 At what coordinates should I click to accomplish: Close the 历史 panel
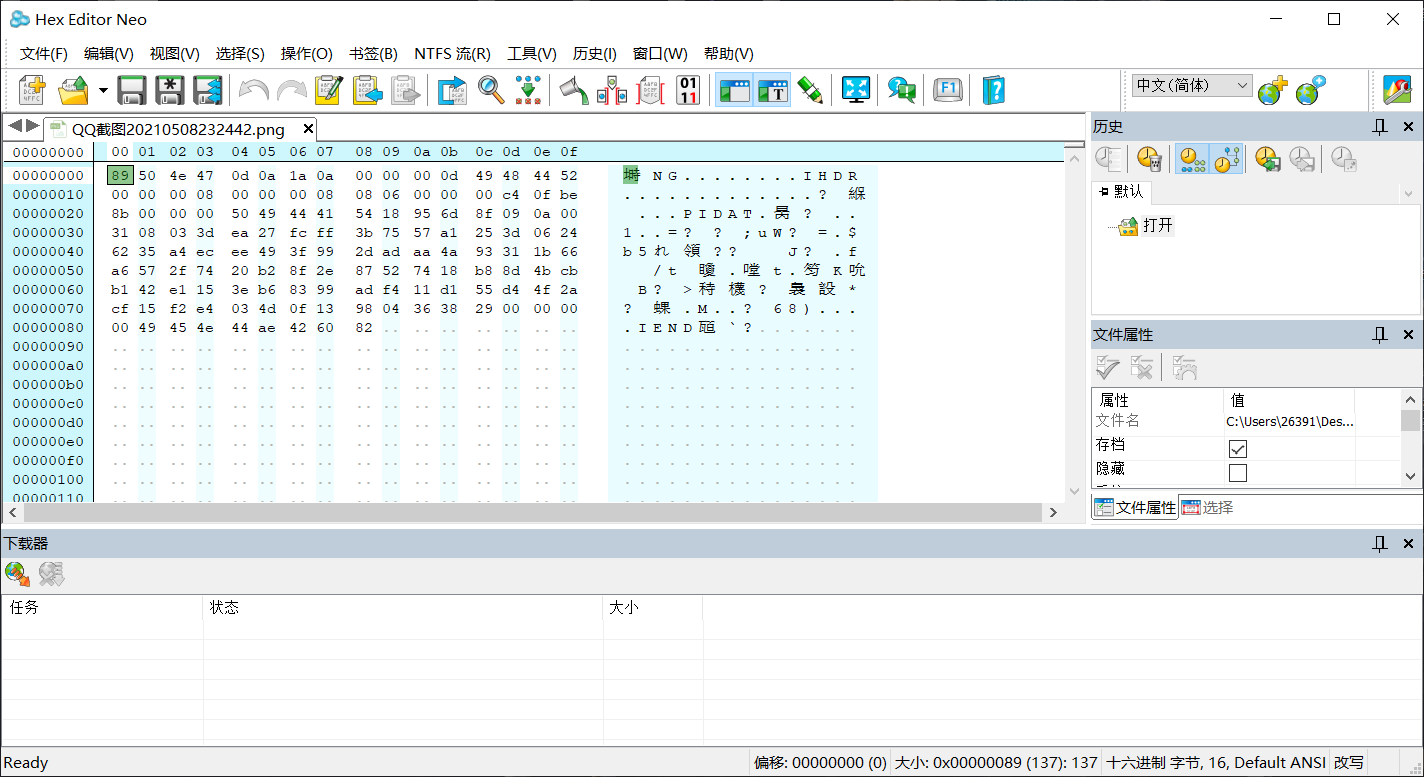[1408, 127]
